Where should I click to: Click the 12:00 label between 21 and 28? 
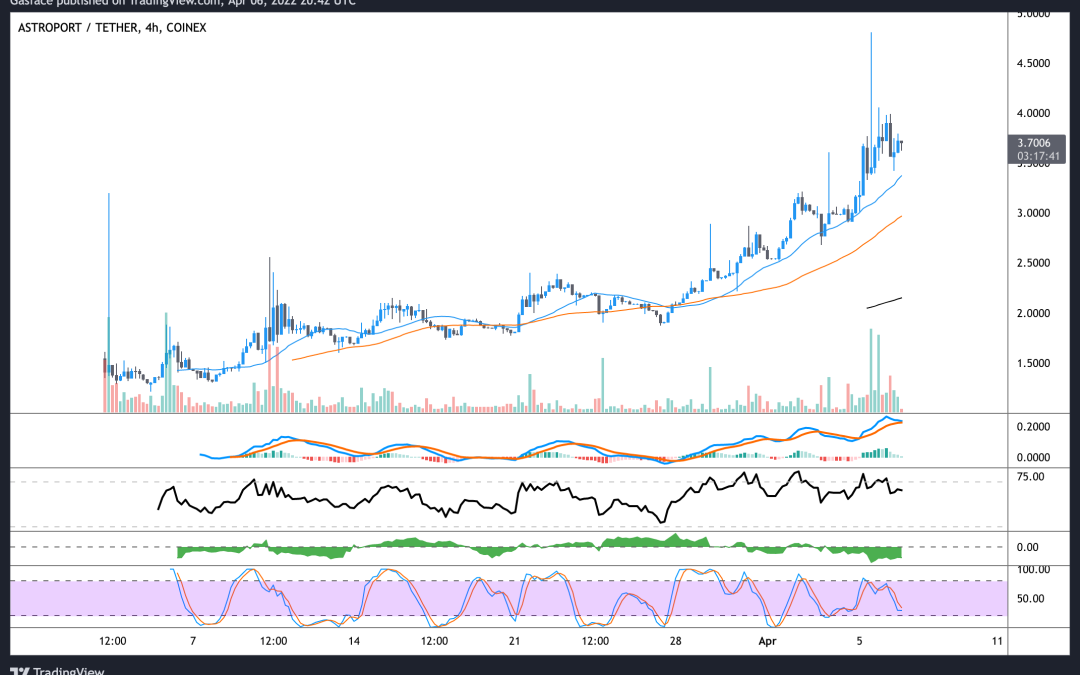(x=595, y=641)
